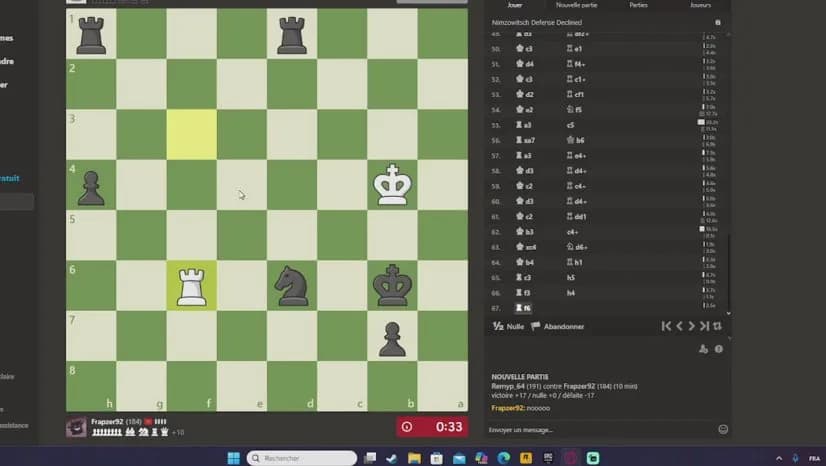Select the white king on the board
Viewport: 826px width, 466px height.
point(392,185)
